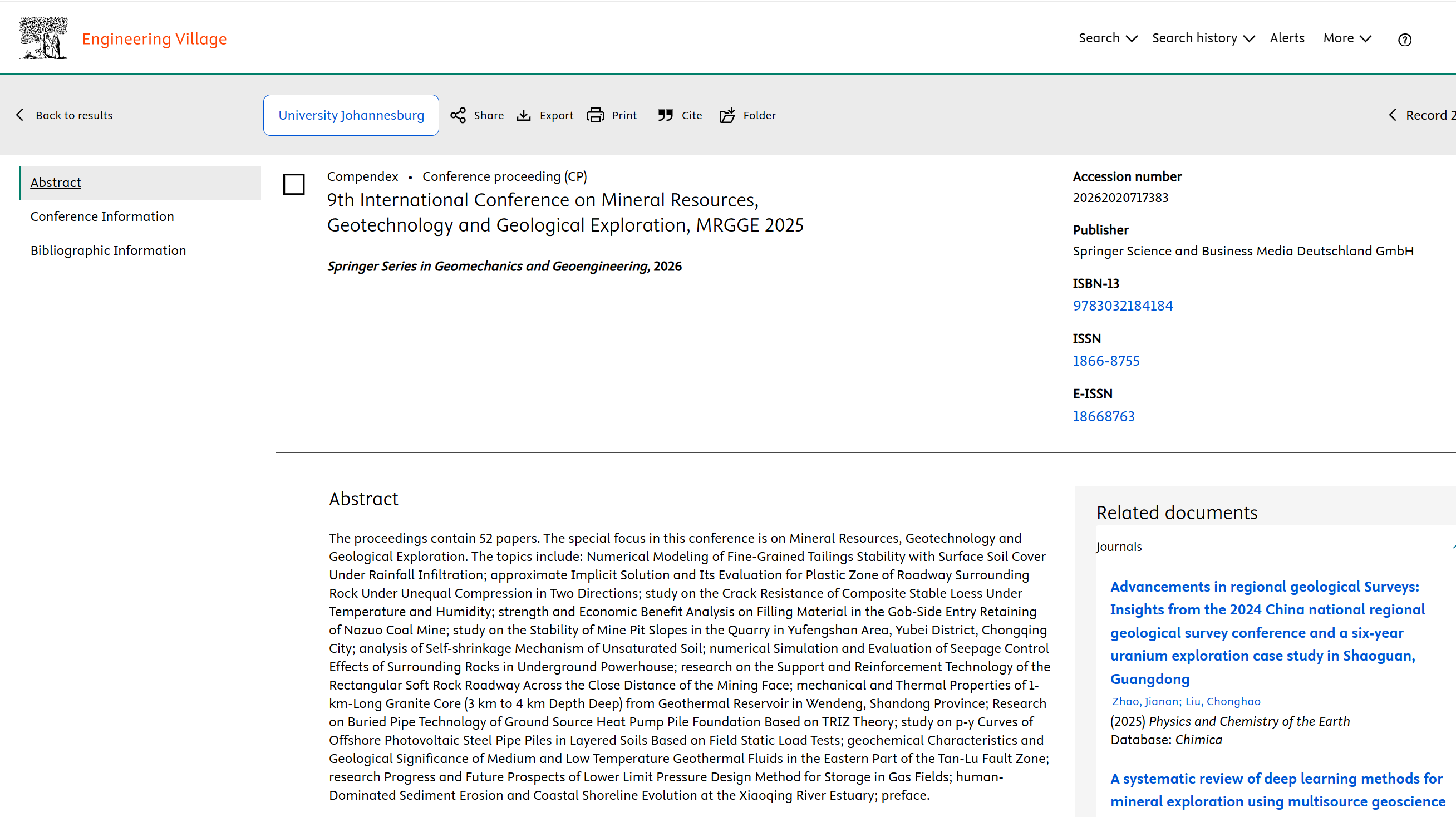1456x817 pixels.
Task: Open author link Liu, Chonghao
Action: (x=1223, y=701)
